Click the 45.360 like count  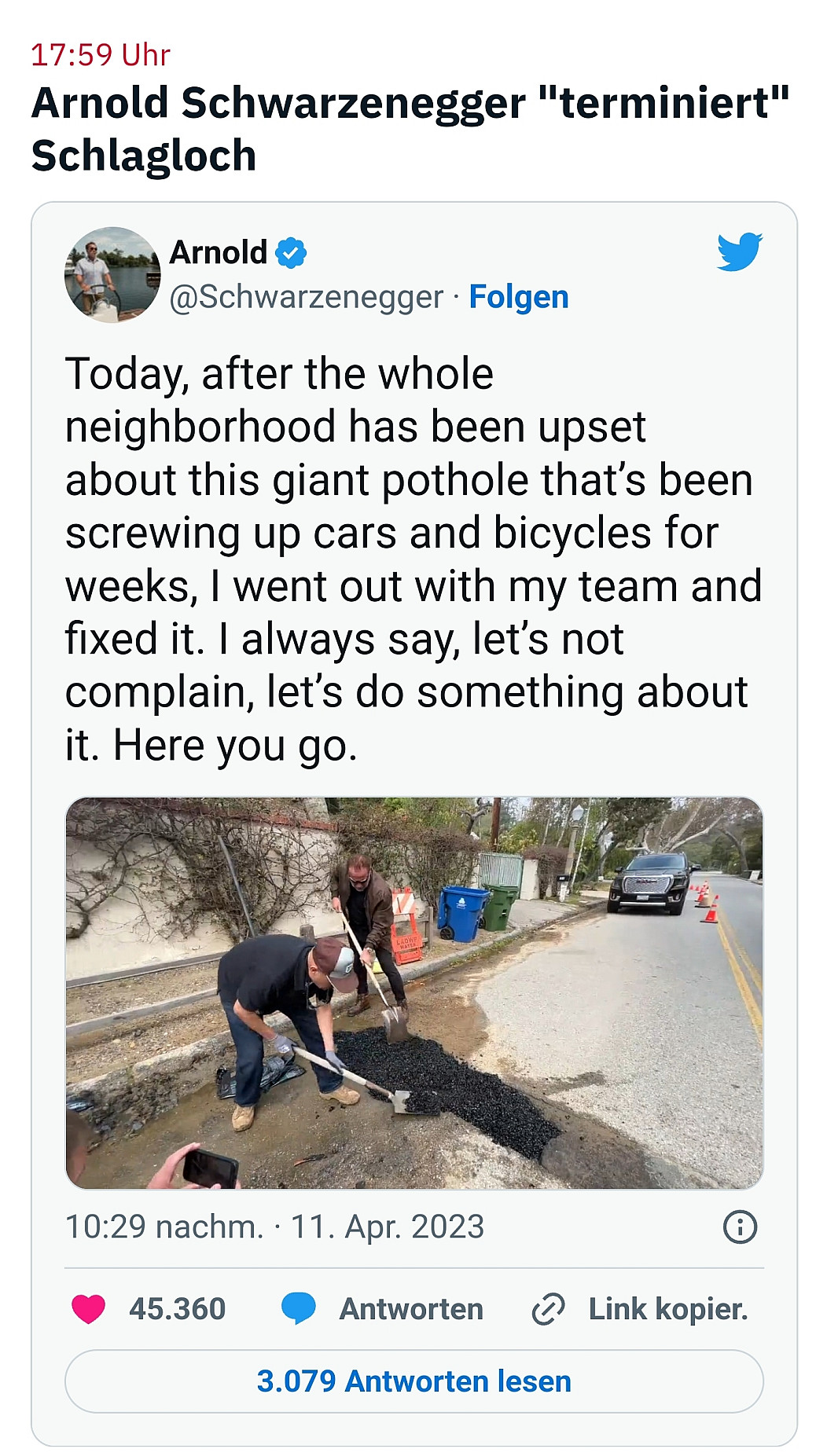click(178, 1309)
